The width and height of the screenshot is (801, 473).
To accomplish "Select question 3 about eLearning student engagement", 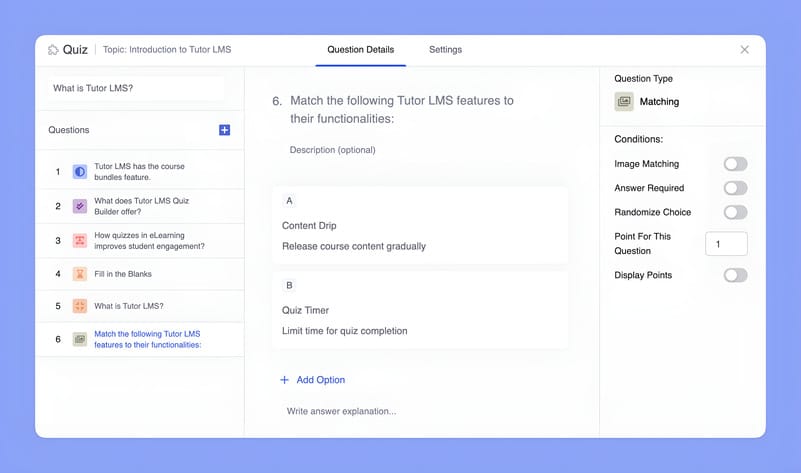I will pyautogui.click(x=140, y=241).
